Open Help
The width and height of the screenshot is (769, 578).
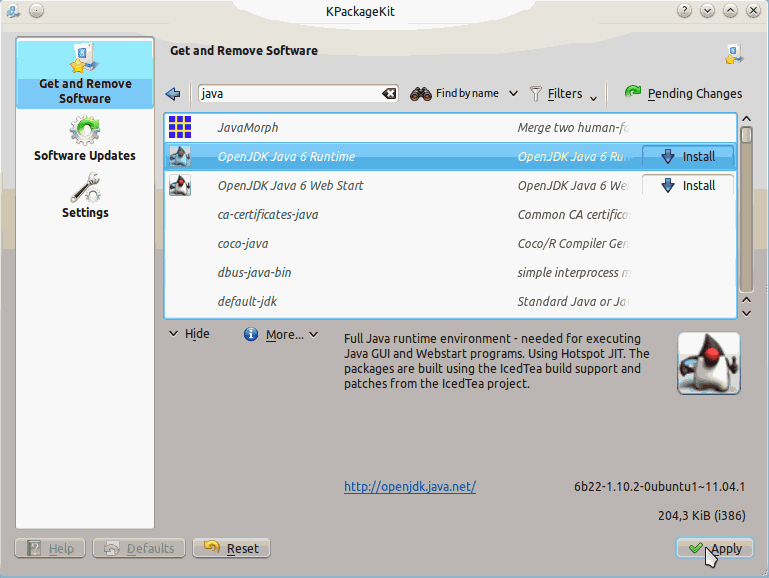coord(50,548)
